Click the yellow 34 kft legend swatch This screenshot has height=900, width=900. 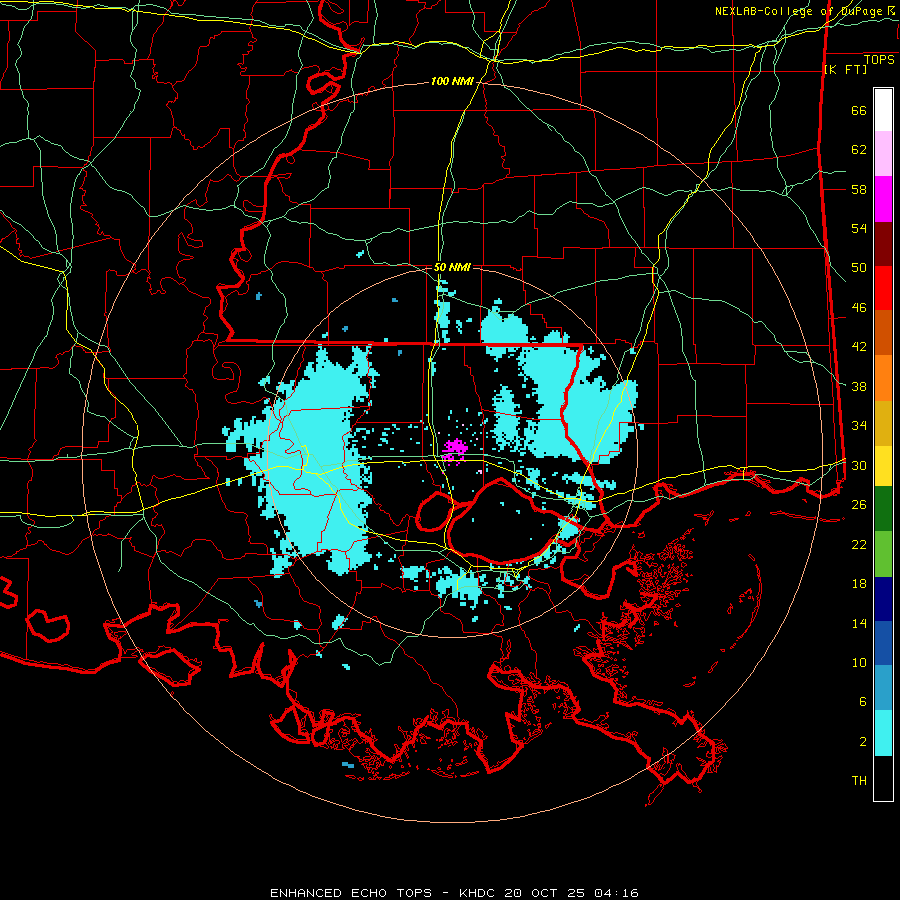point(883,465)
